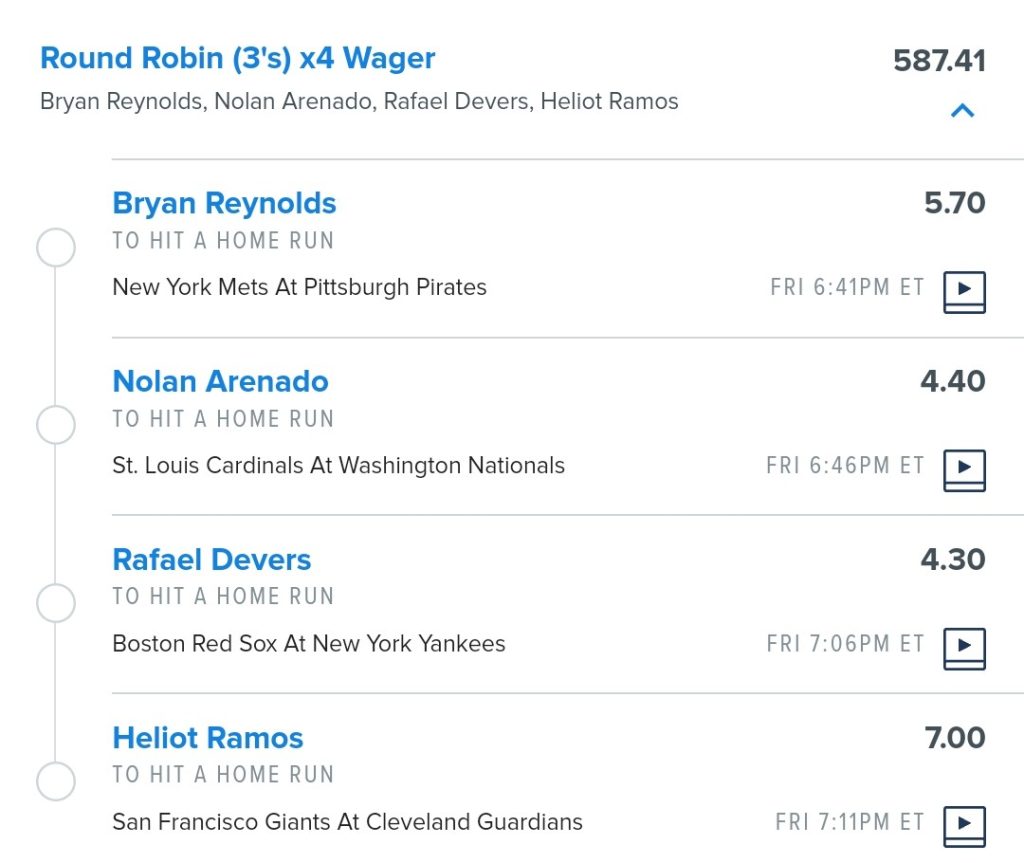Open live stream icon for Cardinals at Nationals
The image size is (1024, 863).
(964, 470)
